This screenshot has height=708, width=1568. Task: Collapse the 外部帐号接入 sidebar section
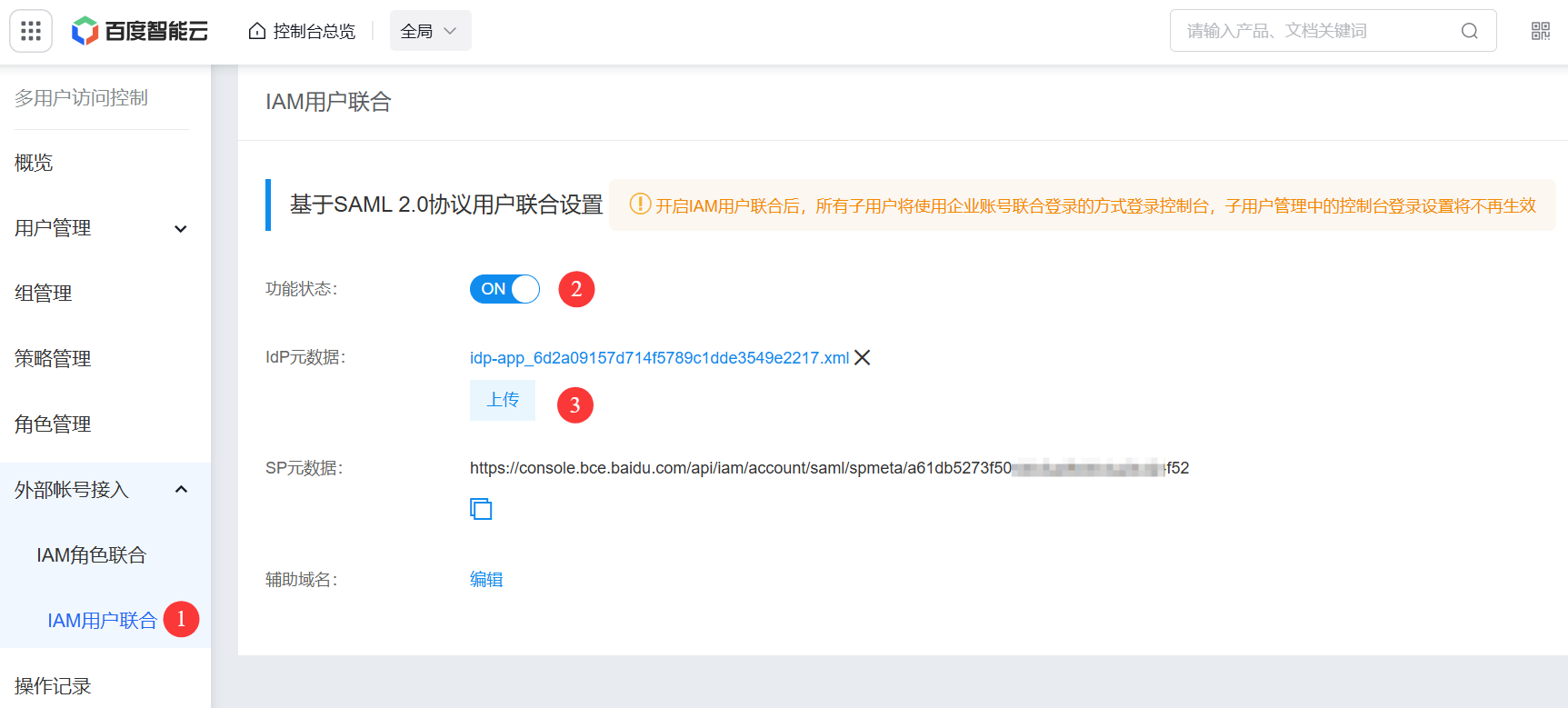tap(181, 490)
